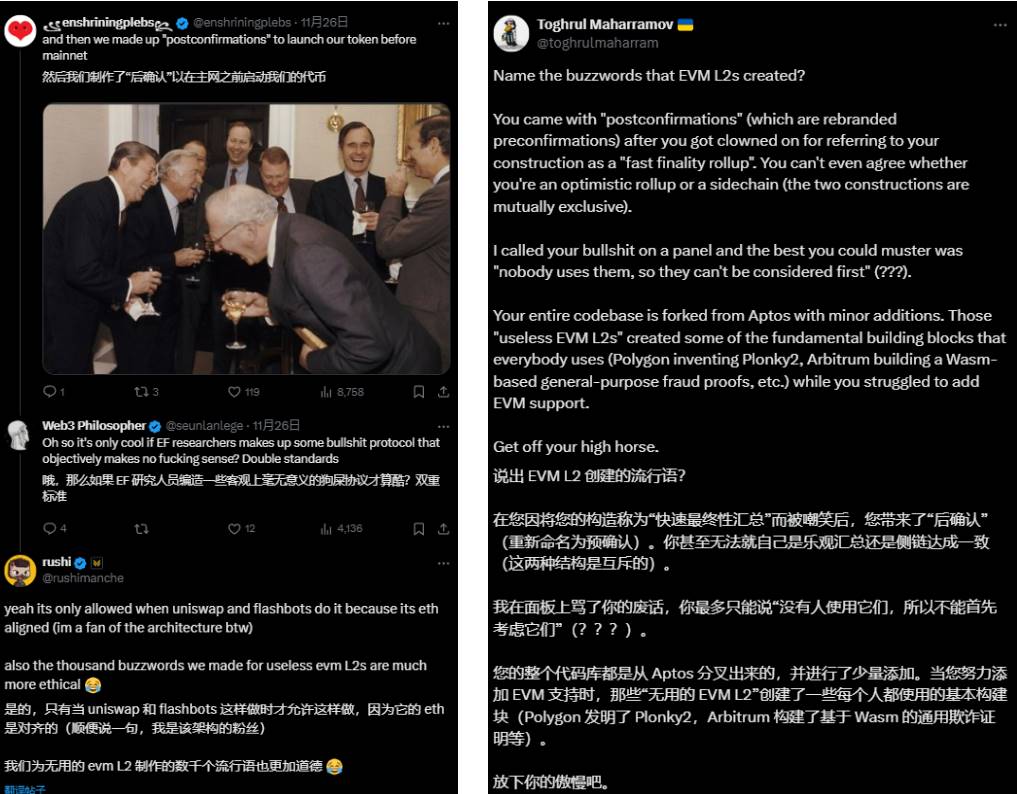
Task: Open more options on Web3 Philosopher's reply
Action: [444, 426]
